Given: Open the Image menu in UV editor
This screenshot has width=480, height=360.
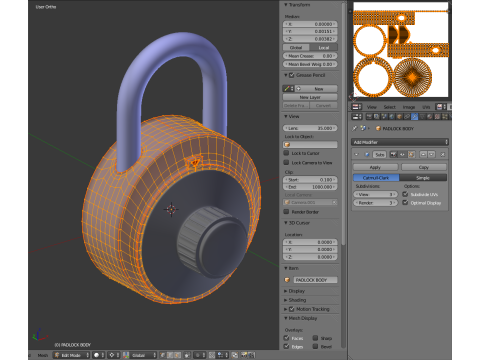Looking at the screenshot, I should coord(409,107).
